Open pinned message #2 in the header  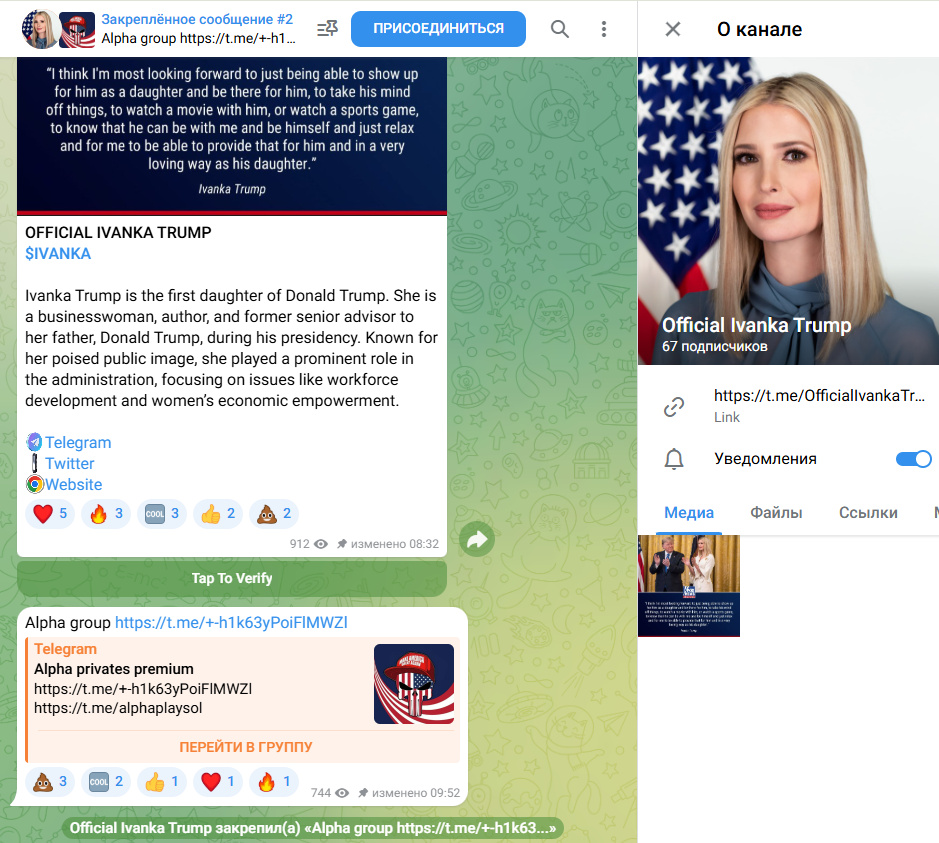(x=198, y=28)
